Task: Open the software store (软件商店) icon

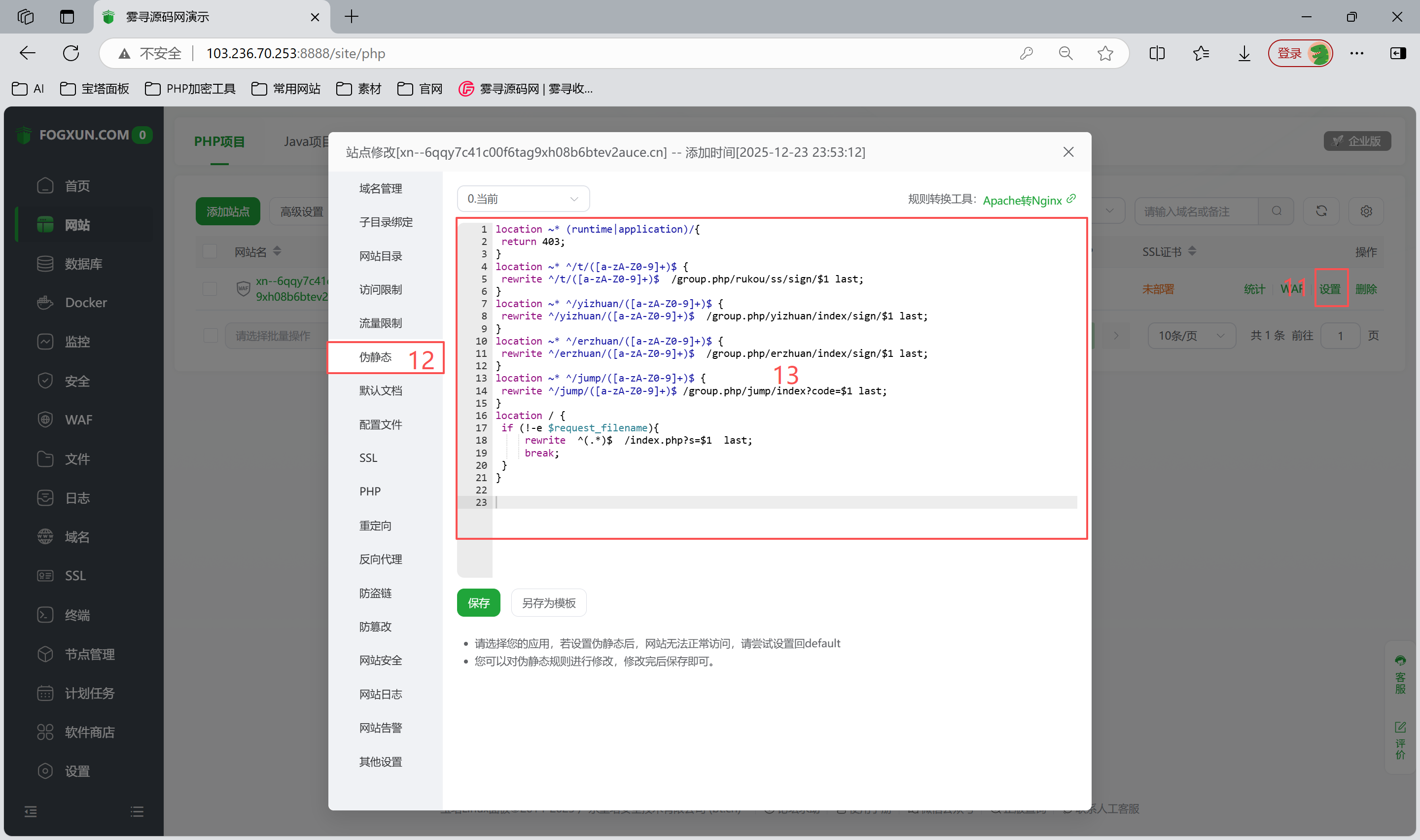Action: (45, 732)
